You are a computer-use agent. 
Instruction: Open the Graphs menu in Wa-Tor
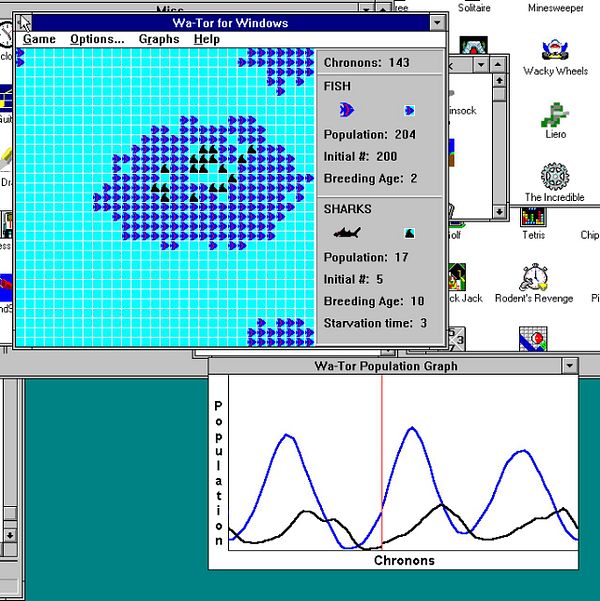(159, 39)
